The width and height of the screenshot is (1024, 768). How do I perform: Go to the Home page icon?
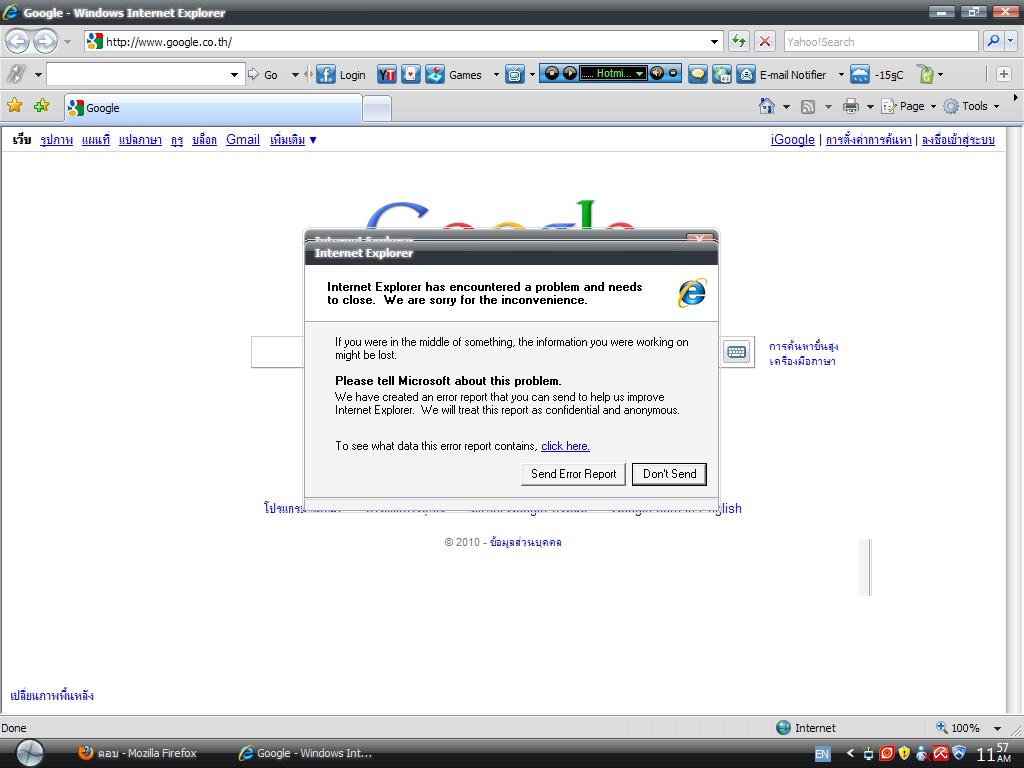[767, 106]
